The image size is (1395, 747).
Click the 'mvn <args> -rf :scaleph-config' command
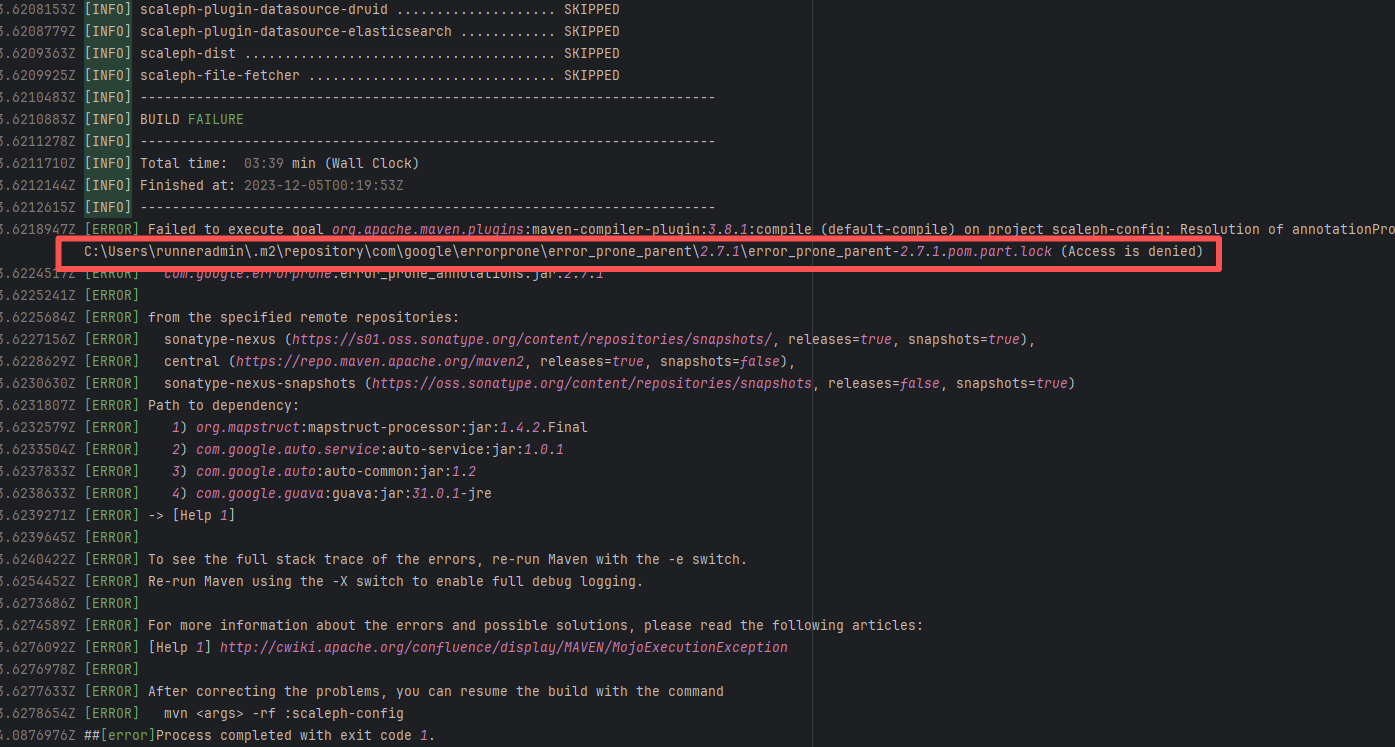click(283, 714)
